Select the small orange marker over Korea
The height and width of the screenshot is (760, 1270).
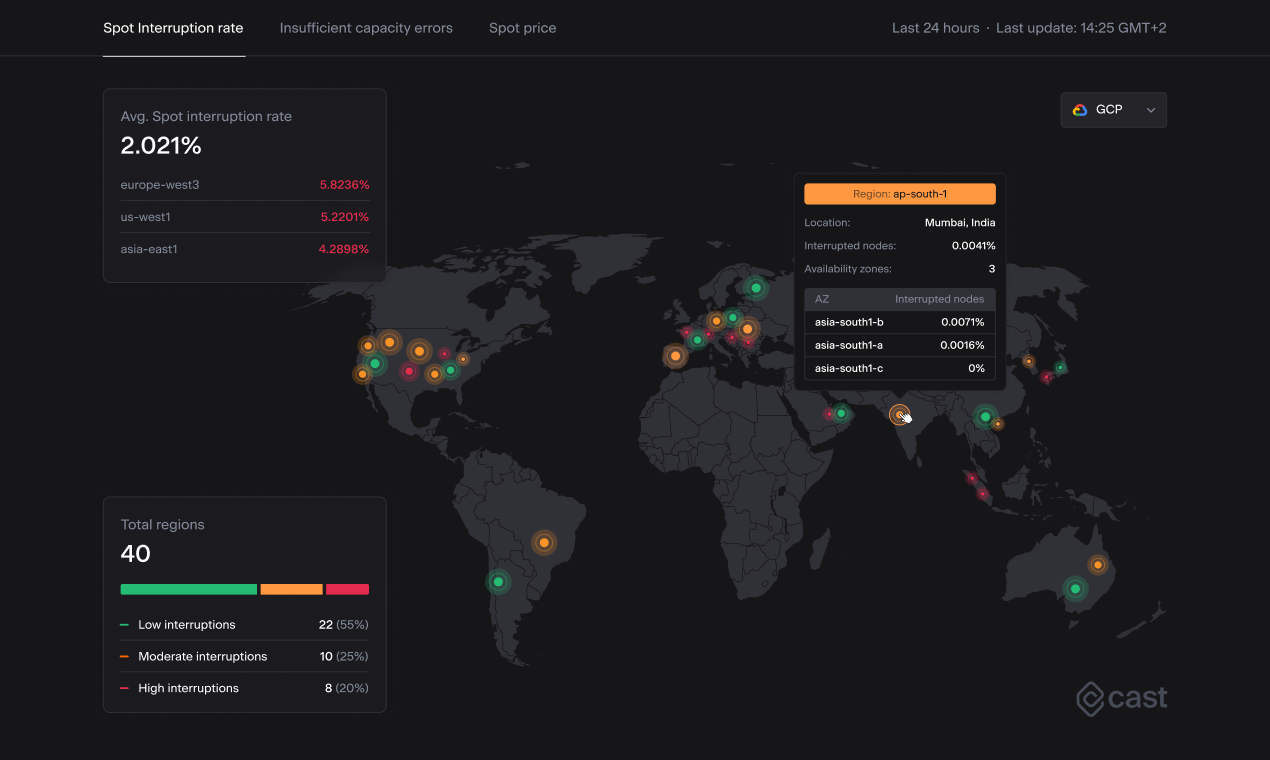point(1028,362)
